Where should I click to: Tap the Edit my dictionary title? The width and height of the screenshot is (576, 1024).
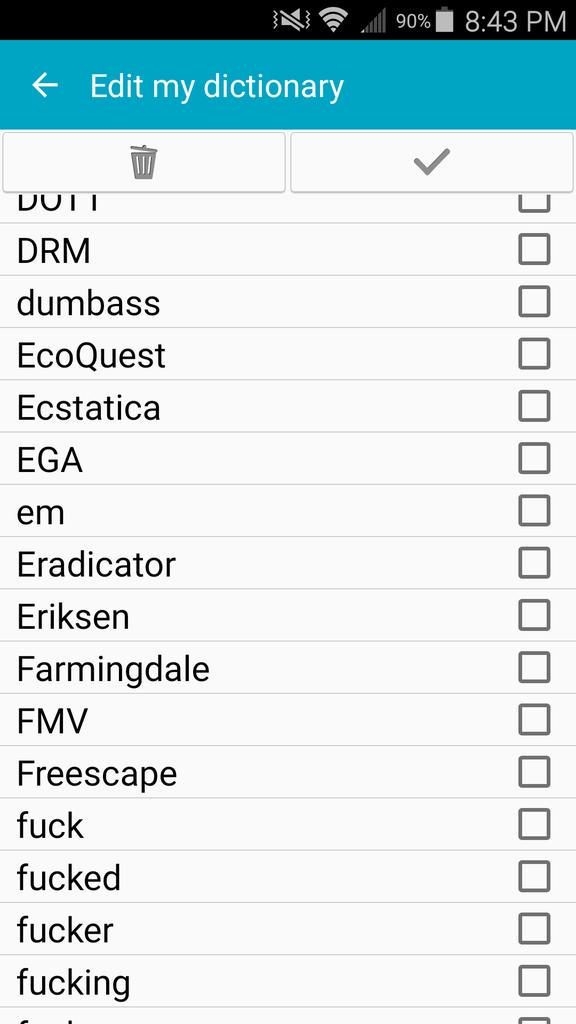(217, 86)
